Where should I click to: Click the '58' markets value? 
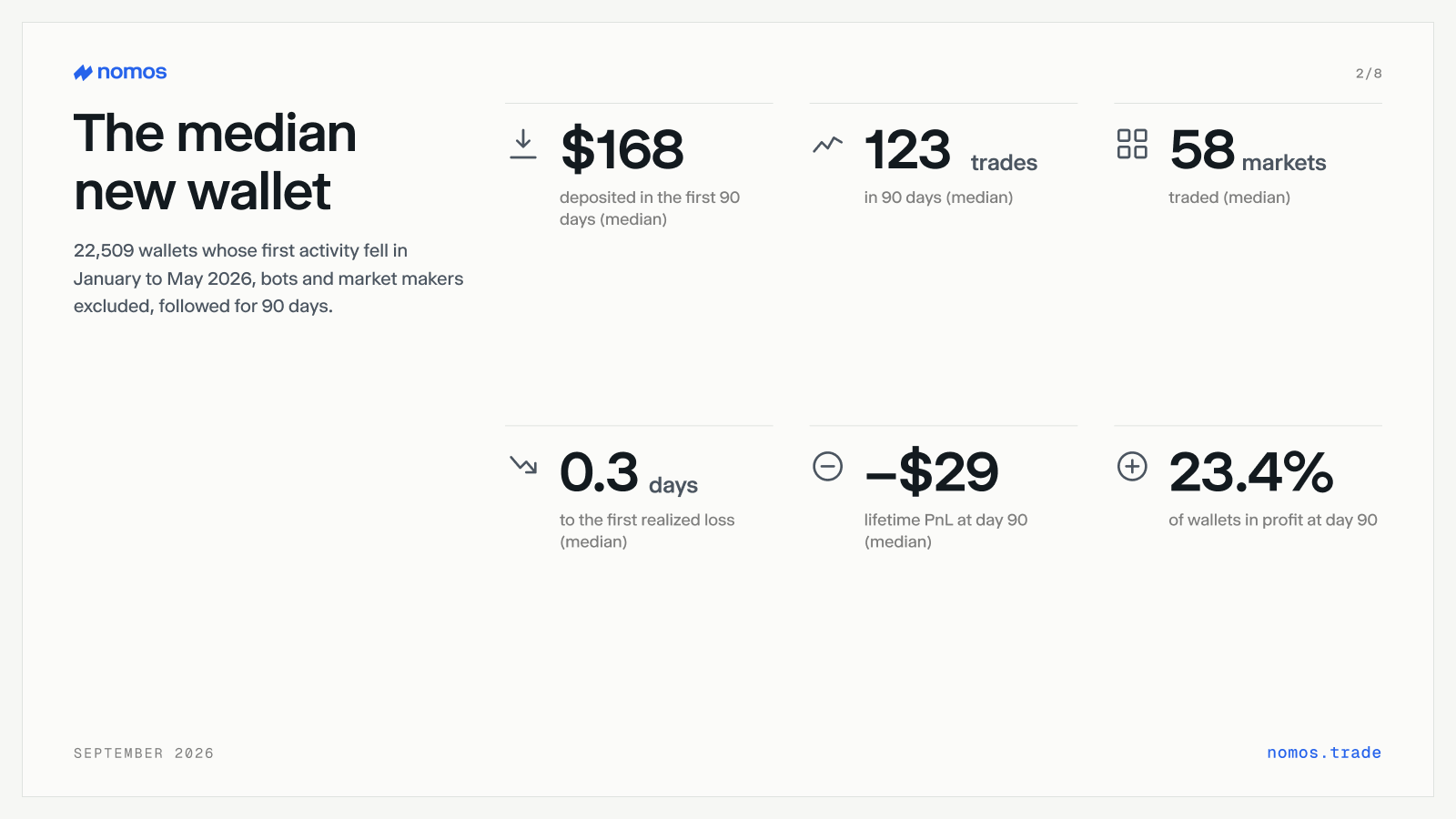[1202, 149]
